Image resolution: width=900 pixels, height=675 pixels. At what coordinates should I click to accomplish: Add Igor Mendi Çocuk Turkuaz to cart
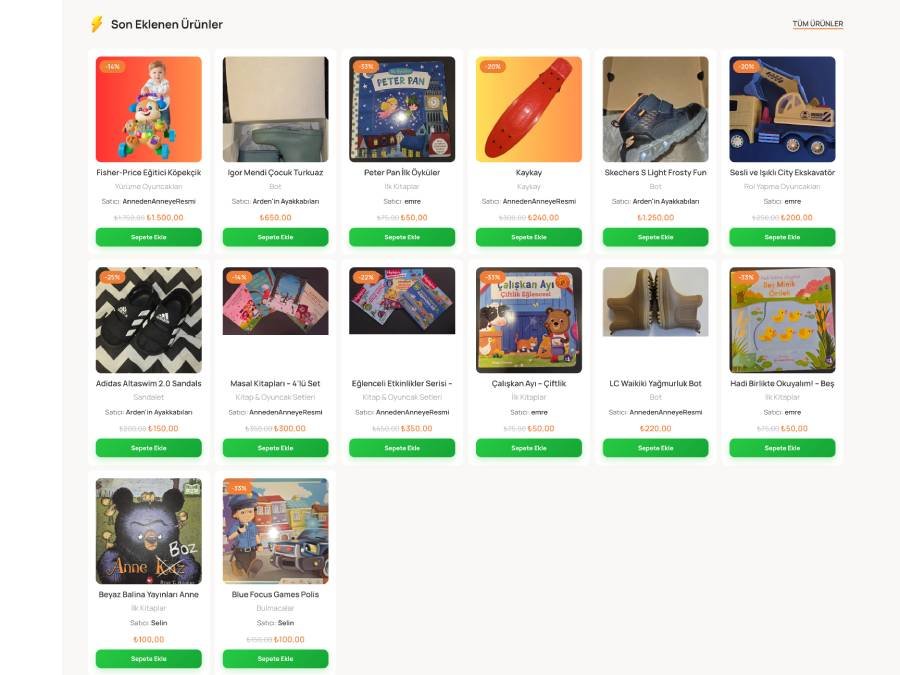(x=276, y=237)
